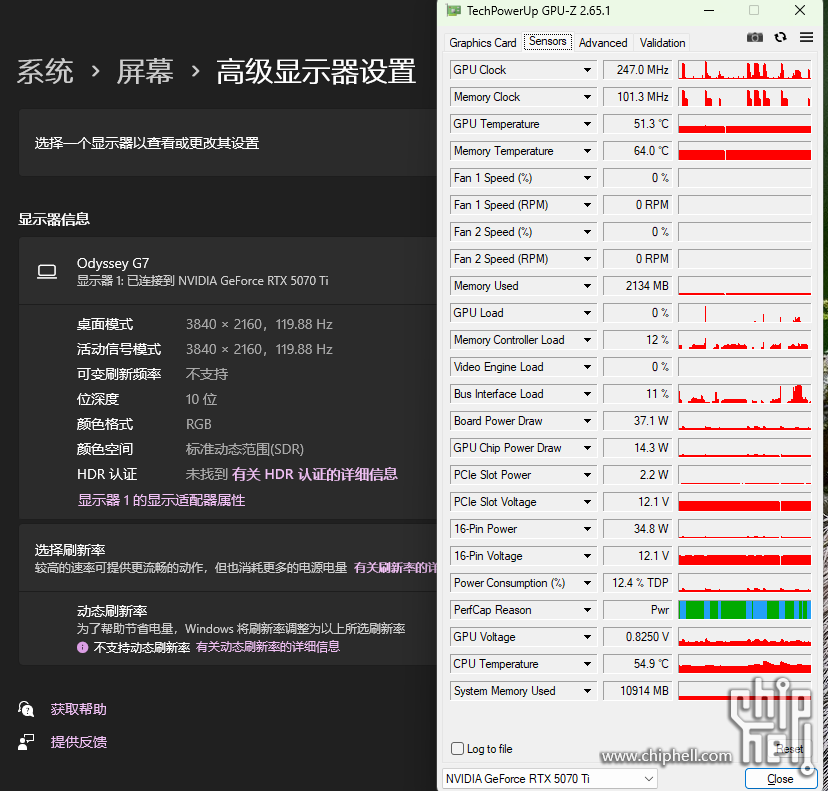Click the 颜色空间 SDR value
This screenshot has height=791, width=828.
(245, 449)
